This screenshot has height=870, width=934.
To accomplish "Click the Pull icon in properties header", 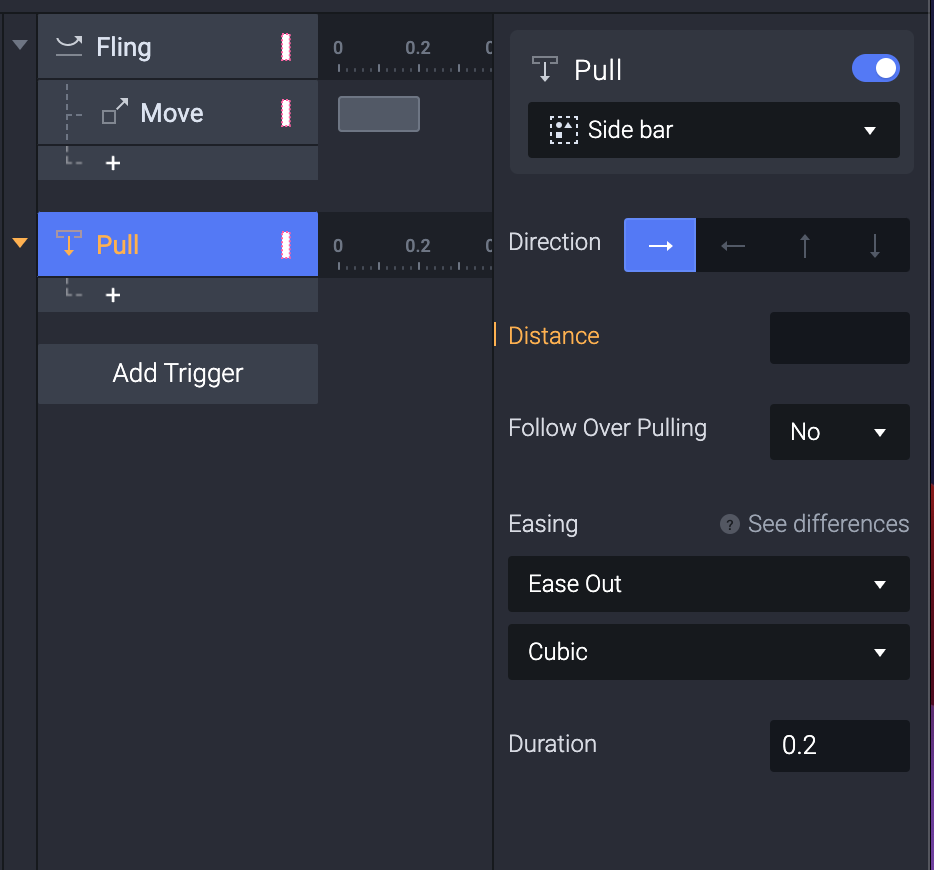I will [545, 70].
